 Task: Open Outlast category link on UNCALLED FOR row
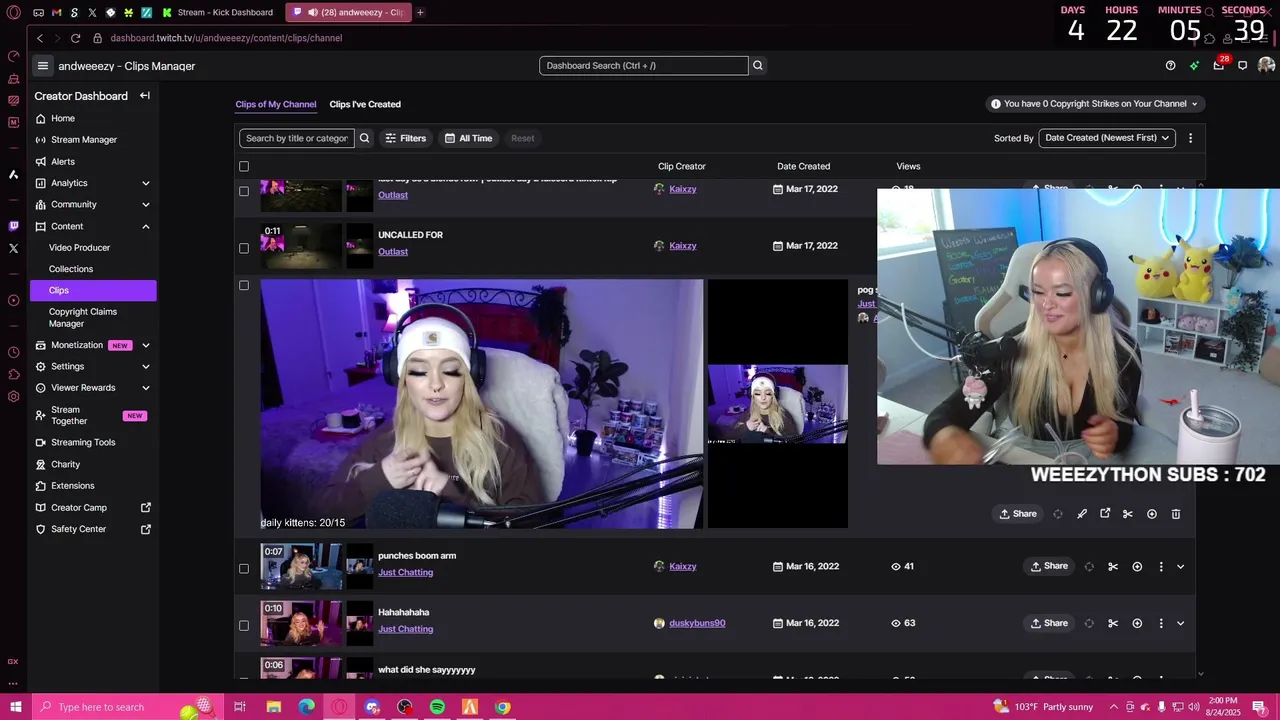pos(393,252)
